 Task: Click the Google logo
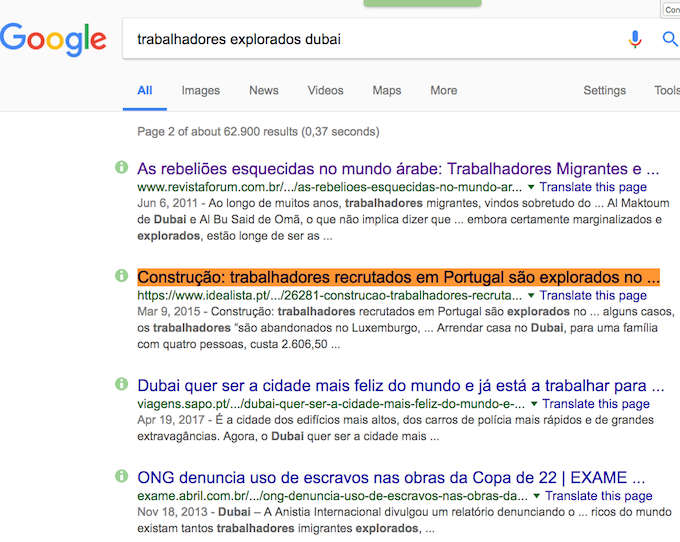tap(53, 39)
